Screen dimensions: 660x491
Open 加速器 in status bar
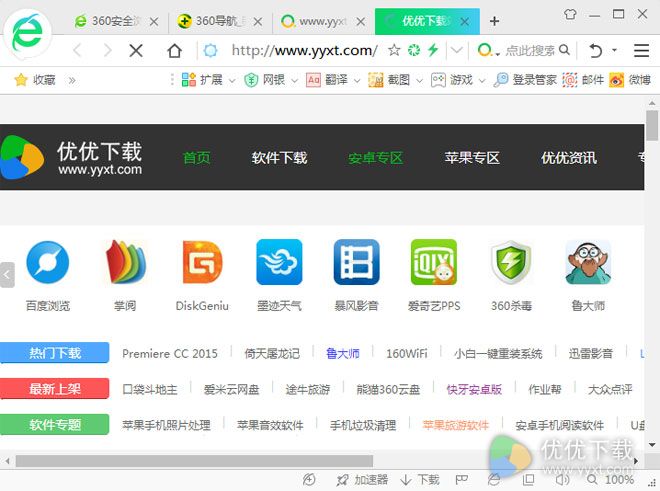(x=362, y=480)
